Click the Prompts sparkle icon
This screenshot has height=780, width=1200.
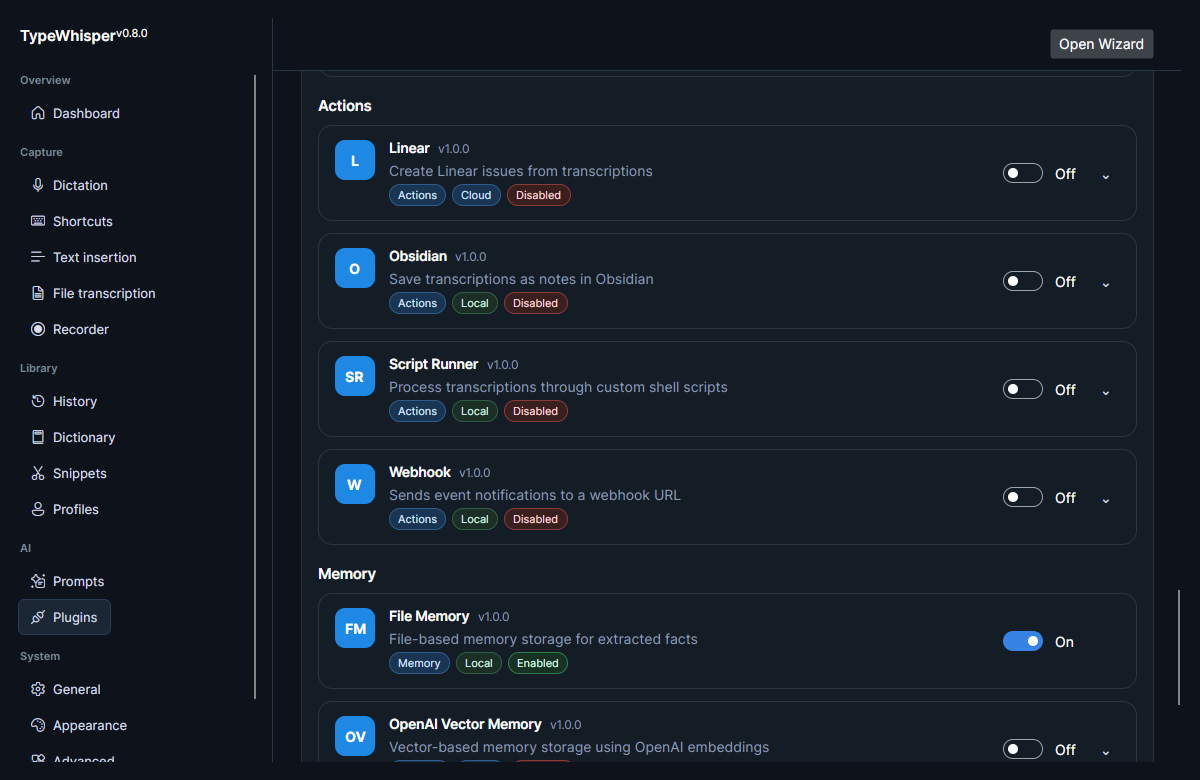tap(38, 581)
